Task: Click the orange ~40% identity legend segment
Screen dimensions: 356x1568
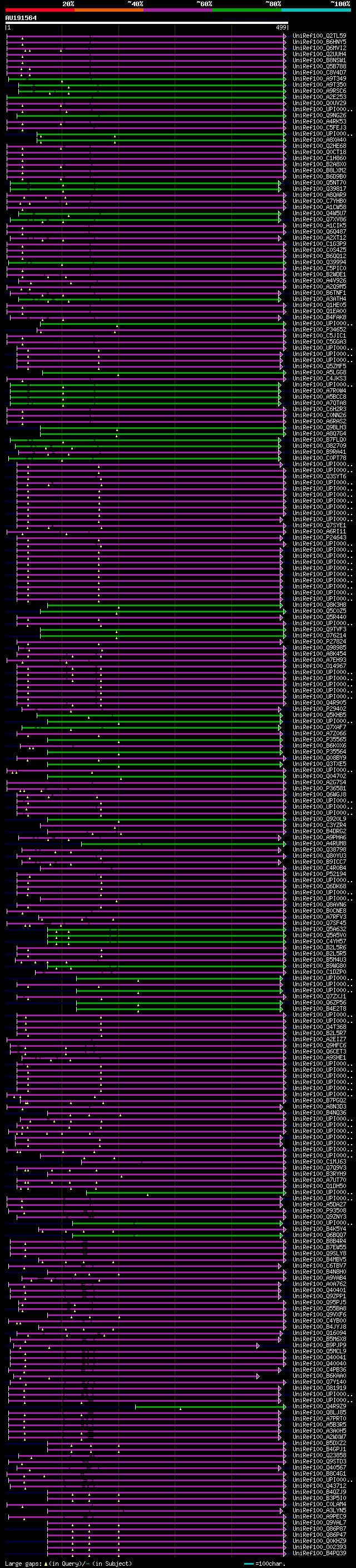Action: pos(109,10)
